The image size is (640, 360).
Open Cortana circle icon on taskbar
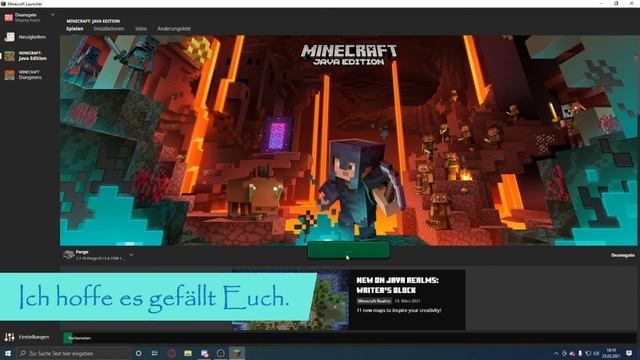coord(138,353)
